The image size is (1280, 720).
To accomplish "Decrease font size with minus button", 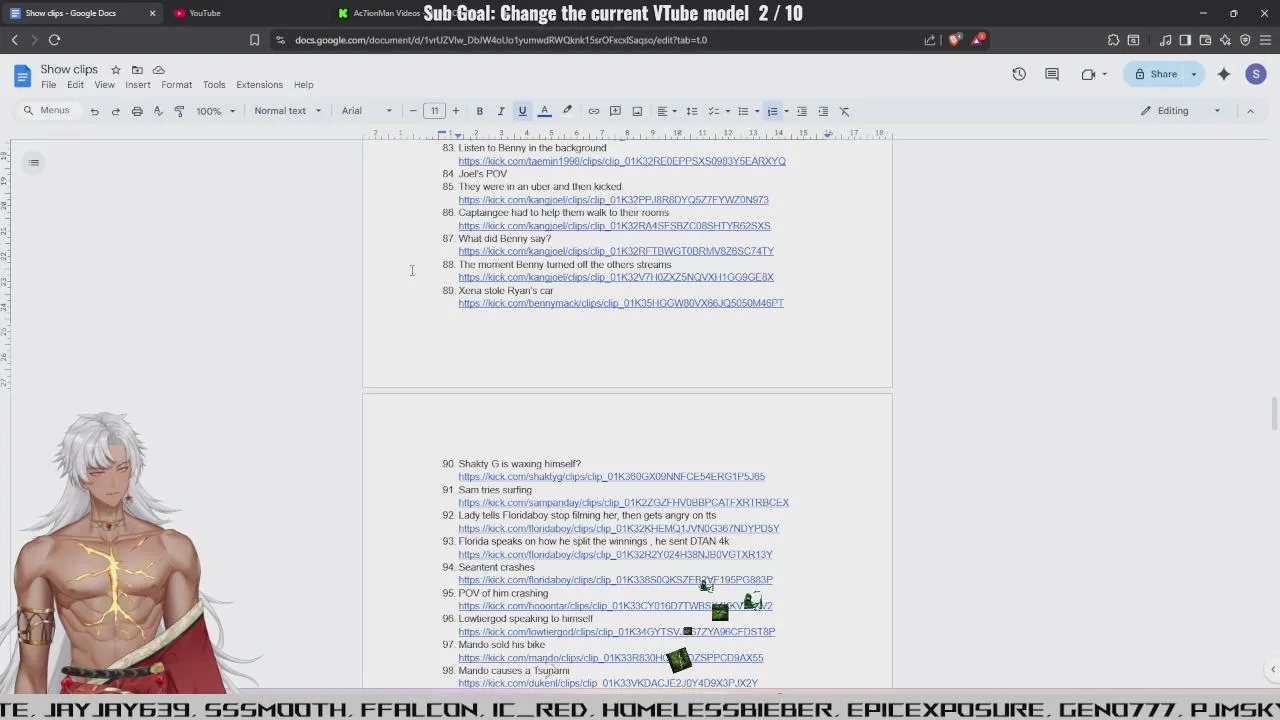I will pyautogui.click(x=413, y=111).
